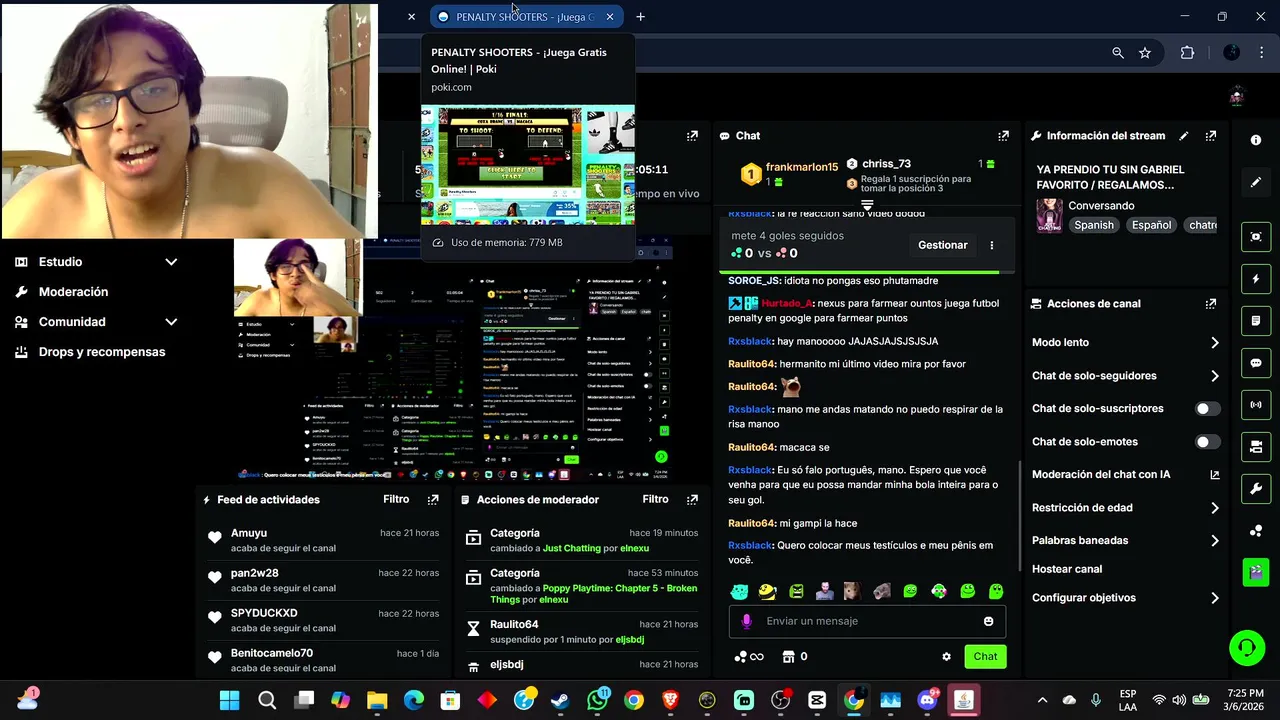Screen dimensions: 1280x720
Task: Click the Spanish stream tag
Action: [x=1094, y=226]
